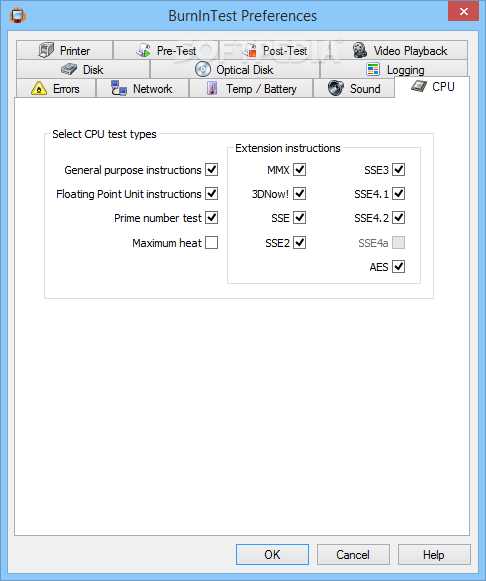Open the Temp / Battery tab
Image resolution: width=486 pixels, height=581 pixels.
(251, 89)
